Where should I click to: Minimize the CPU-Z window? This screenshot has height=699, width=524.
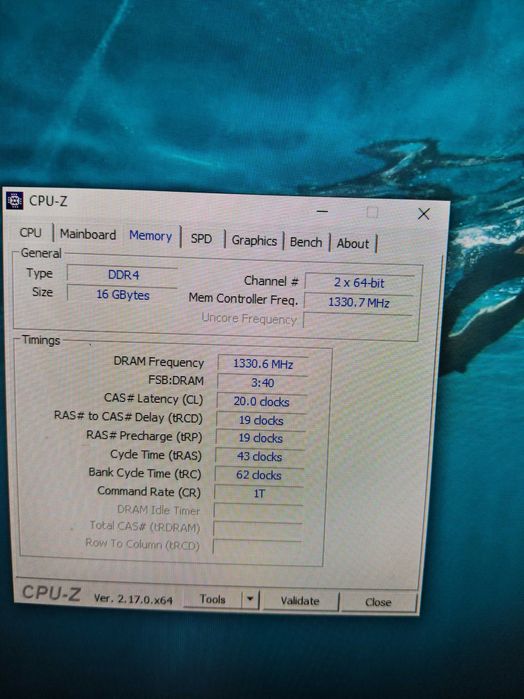[322, 211]
